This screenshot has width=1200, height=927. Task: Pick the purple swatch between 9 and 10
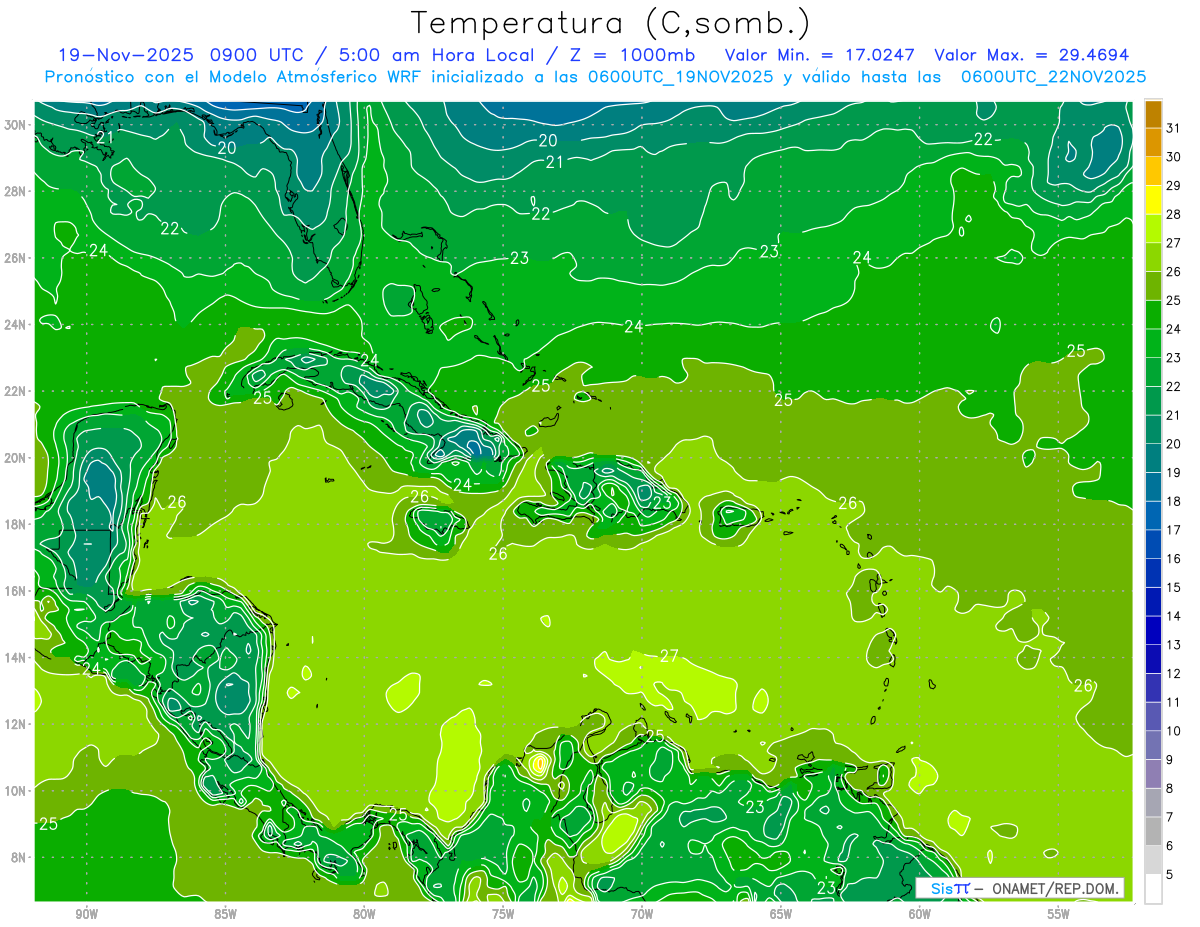point(1153,745)
